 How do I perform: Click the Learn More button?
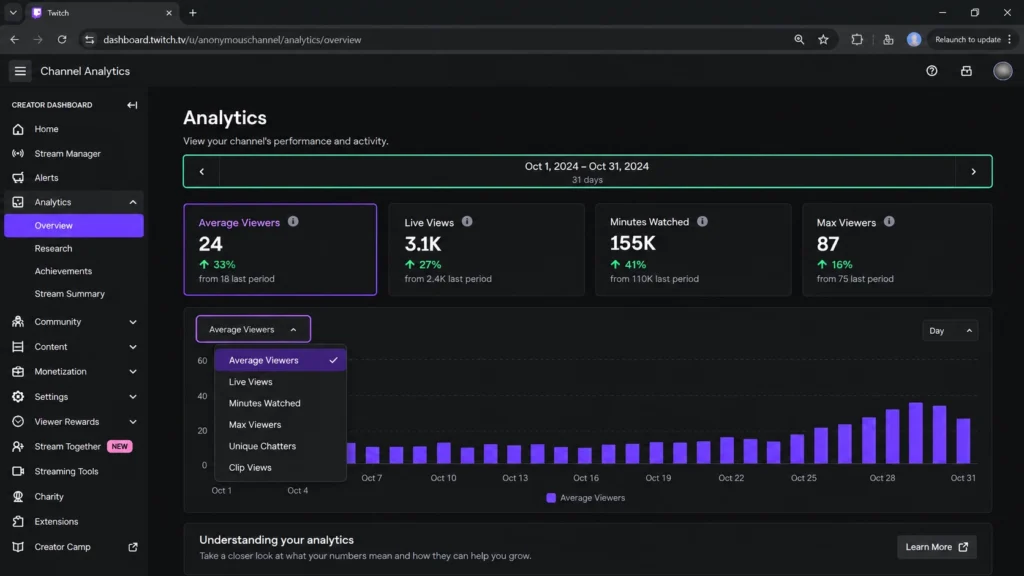tap(936, 547)
